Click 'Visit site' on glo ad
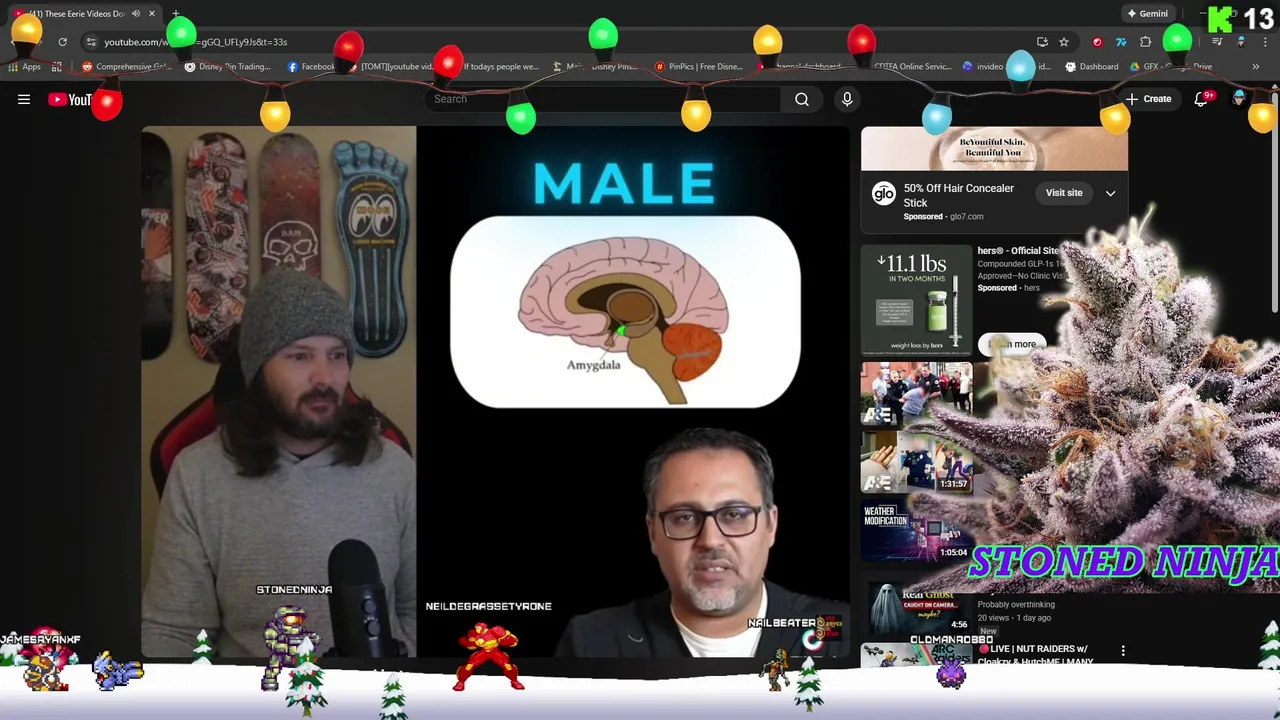The height and width of the screenshot is (720, 1280). click(x=1064, y=193)
